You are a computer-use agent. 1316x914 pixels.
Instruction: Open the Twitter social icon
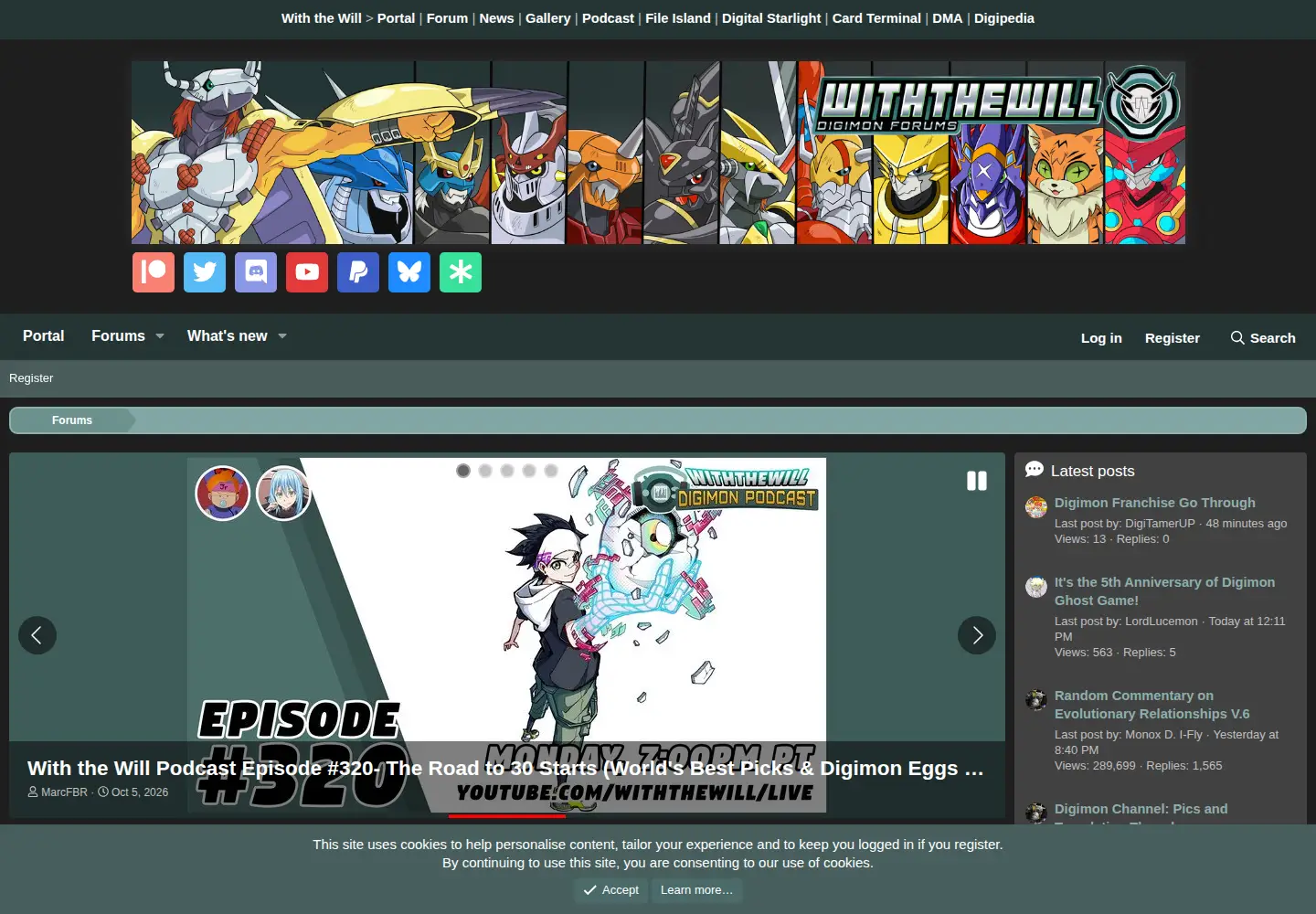tap(205, 272)
